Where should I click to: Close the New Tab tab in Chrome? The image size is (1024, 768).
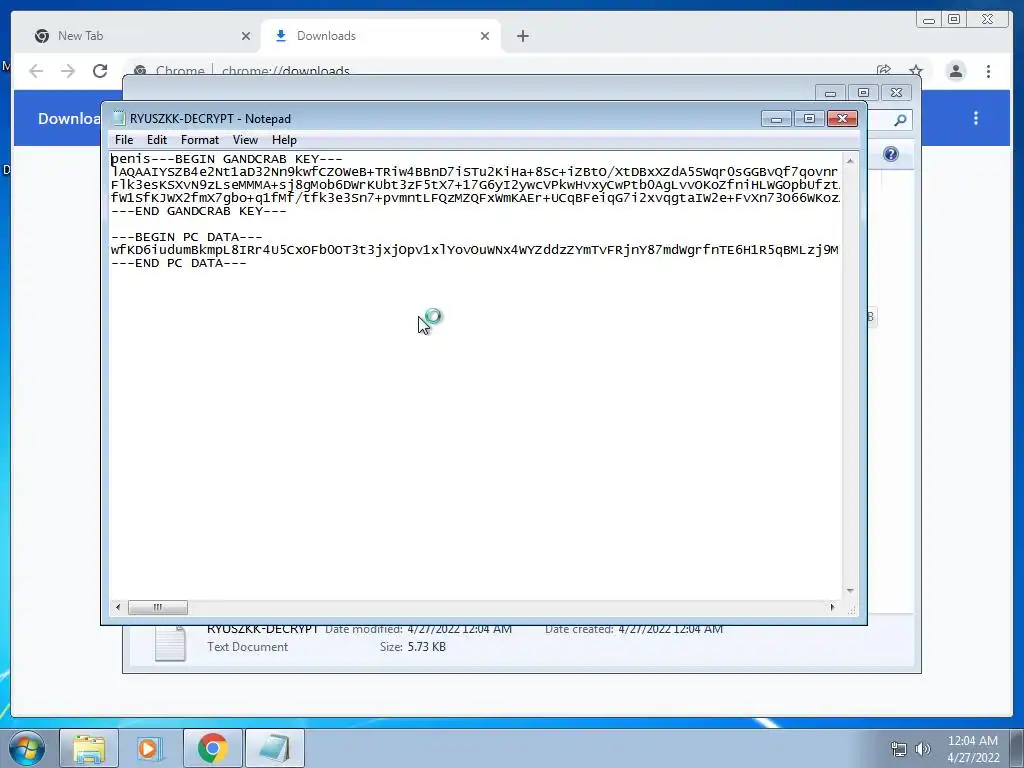pyautogui.click(x=246, y=37)
